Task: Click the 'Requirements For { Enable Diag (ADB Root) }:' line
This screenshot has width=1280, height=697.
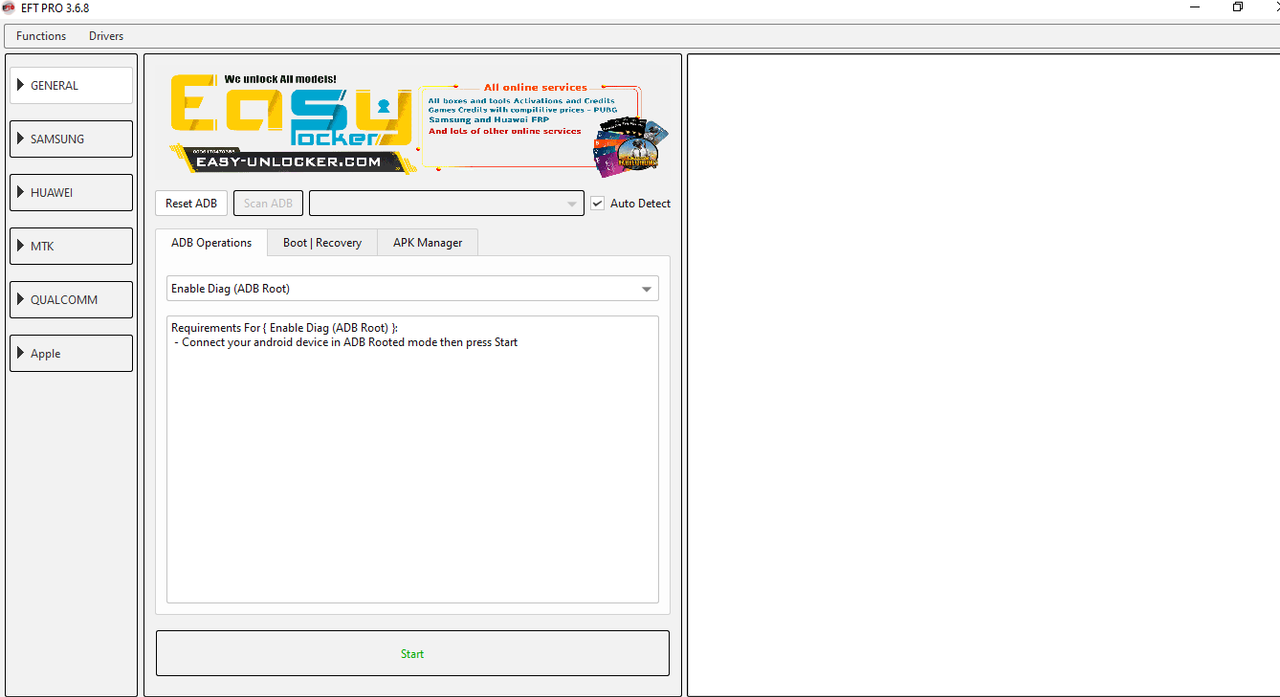Action: (x=284, y=328)
